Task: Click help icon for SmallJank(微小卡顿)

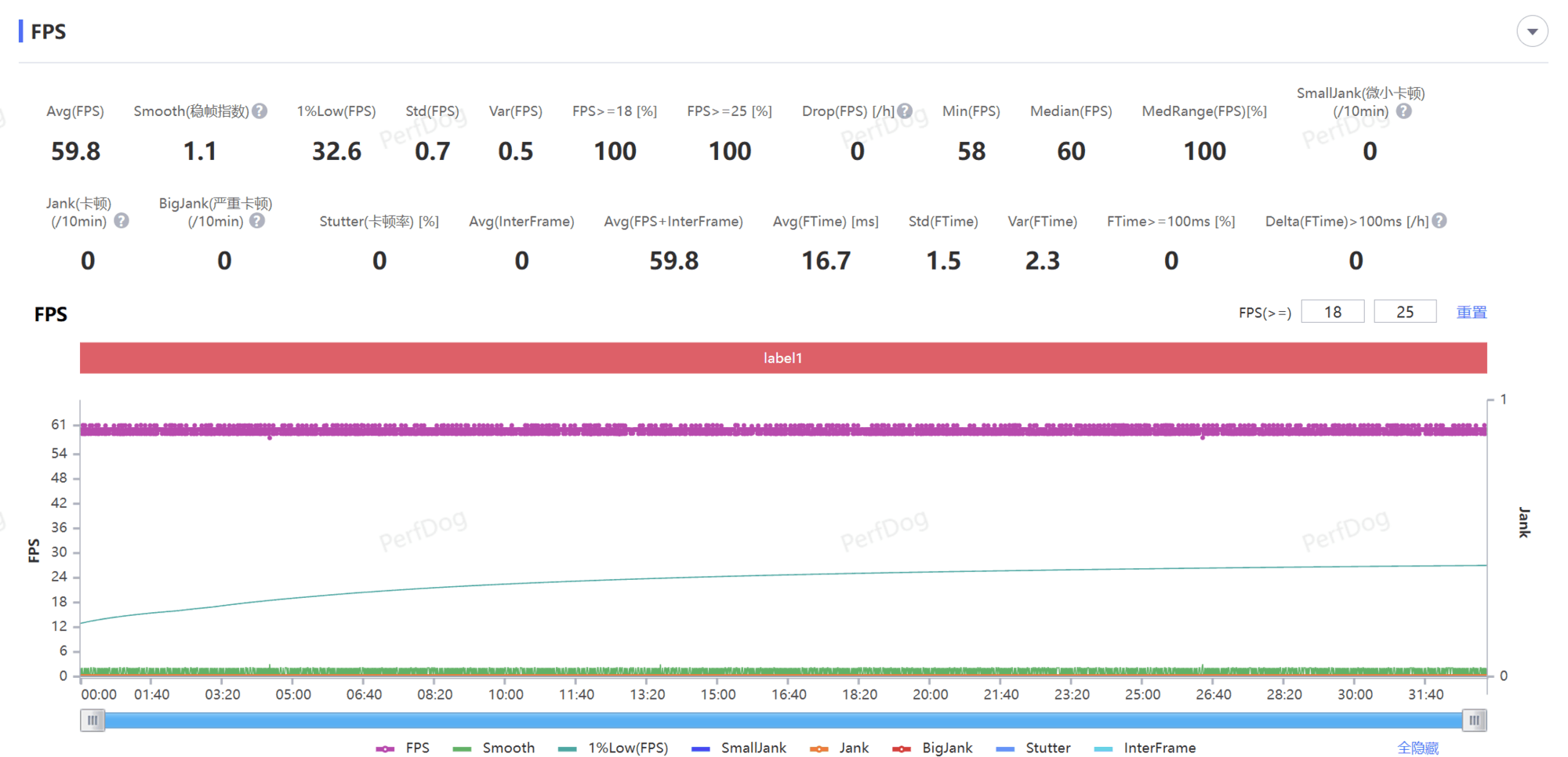Action: (x=1403, y=111)
